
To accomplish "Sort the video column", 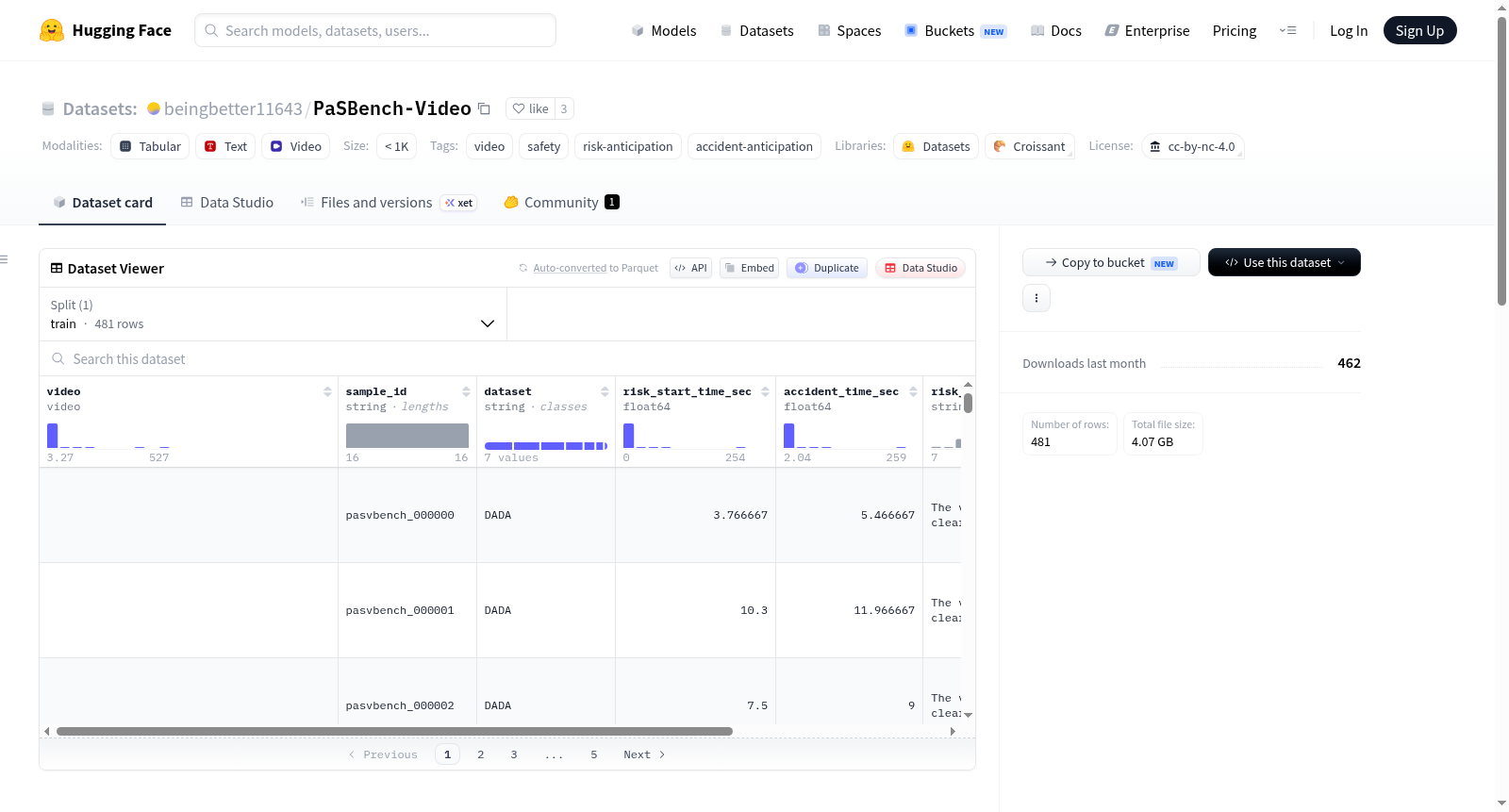I will tap(327, 391).
